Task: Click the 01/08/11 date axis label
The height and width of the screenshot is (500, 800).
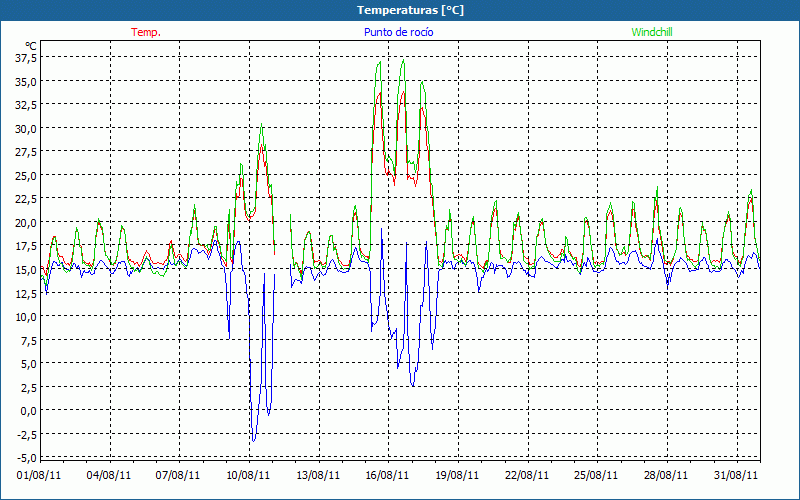Action: [x=39, y=475]
